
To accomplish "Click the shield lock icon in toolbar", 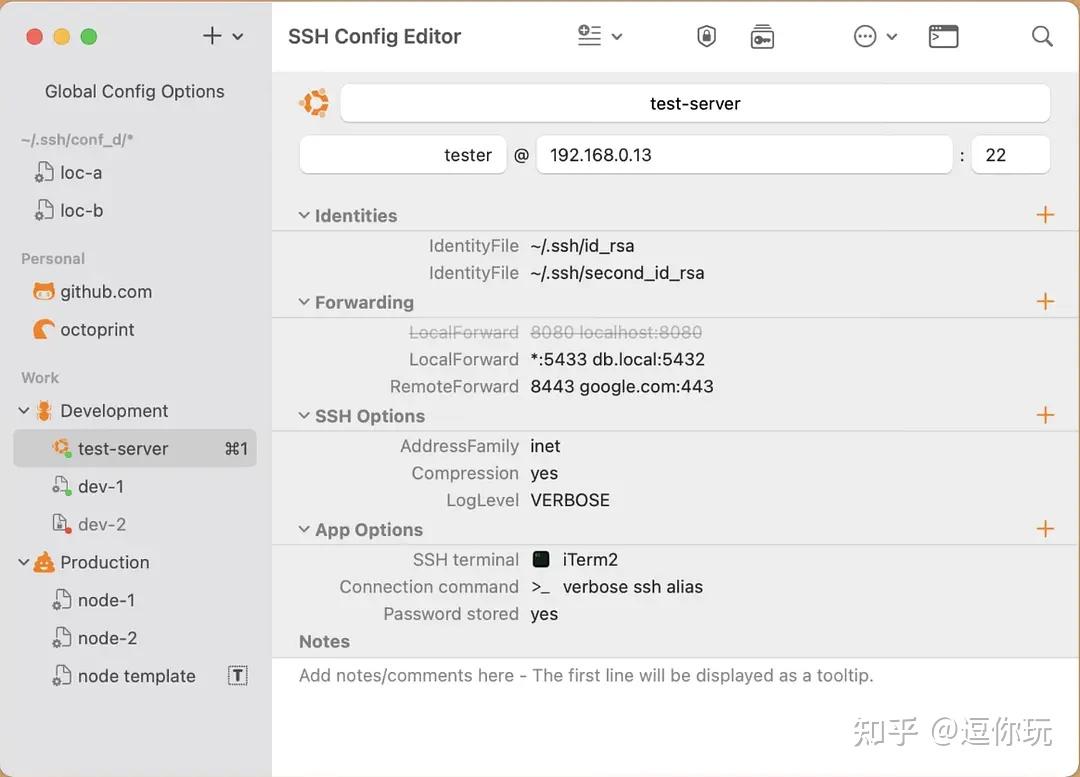I will click(x=706, y=37).
